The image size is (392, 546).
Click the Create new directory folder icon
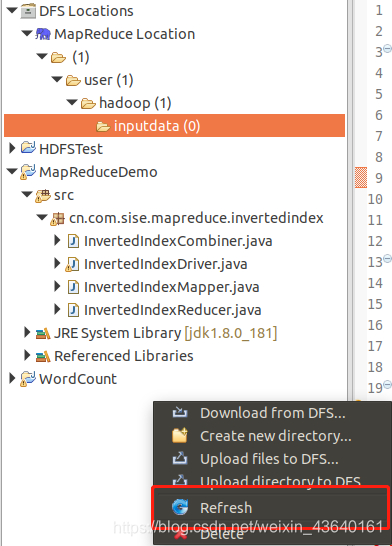[x=180, y=436]
